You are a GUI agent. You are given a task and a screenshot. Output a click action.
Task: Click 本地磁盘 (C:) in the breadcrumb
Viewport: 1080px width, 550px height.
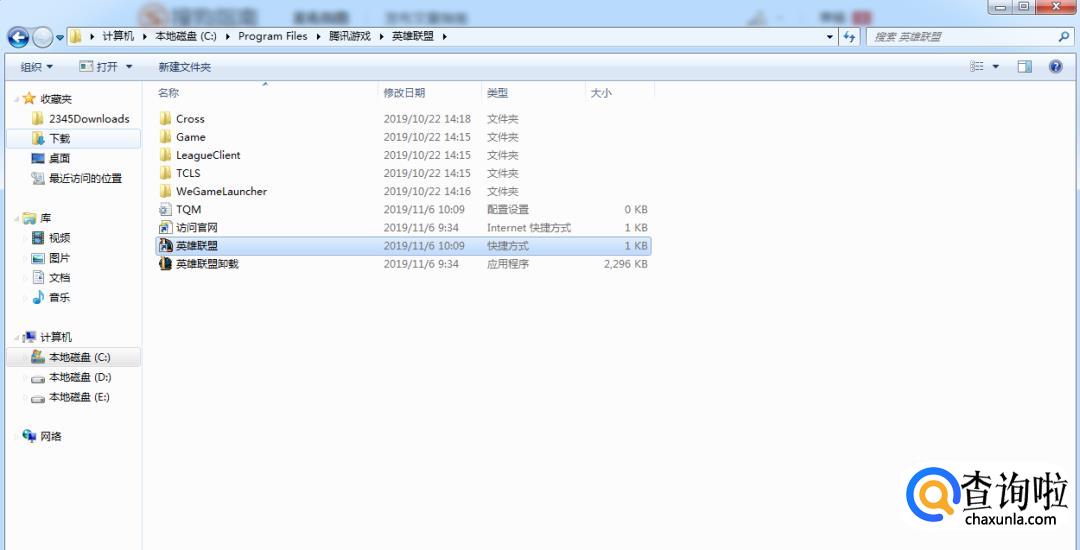point(186,36)
